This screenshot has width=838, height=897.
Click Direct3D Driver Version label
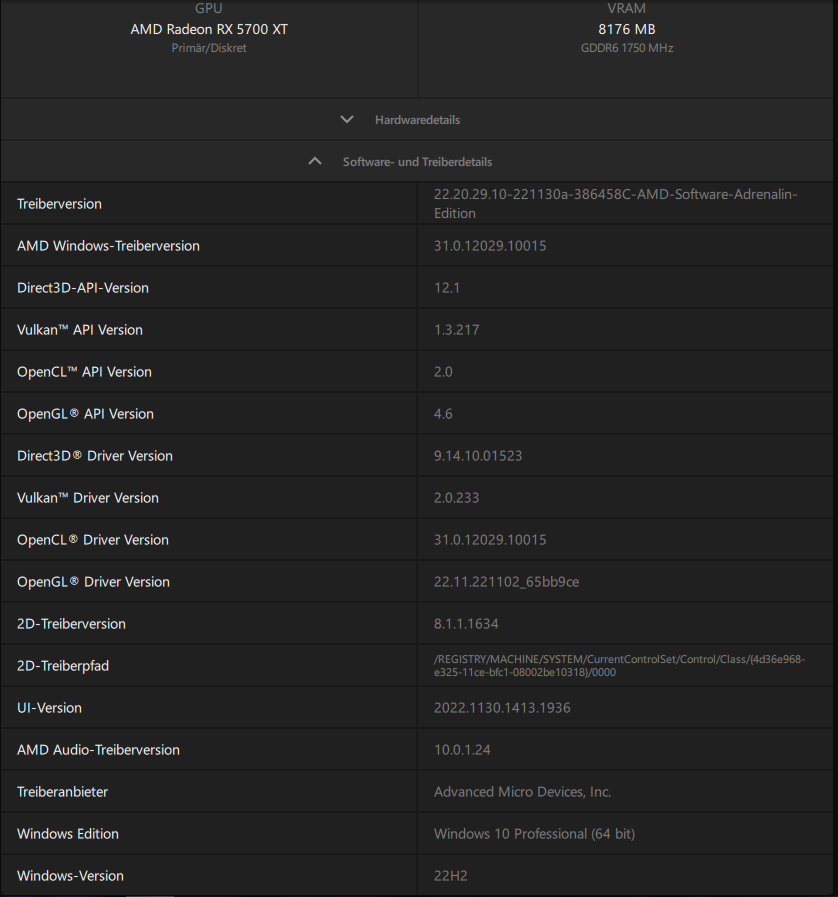pyautogui.click(x=94, y=456)
